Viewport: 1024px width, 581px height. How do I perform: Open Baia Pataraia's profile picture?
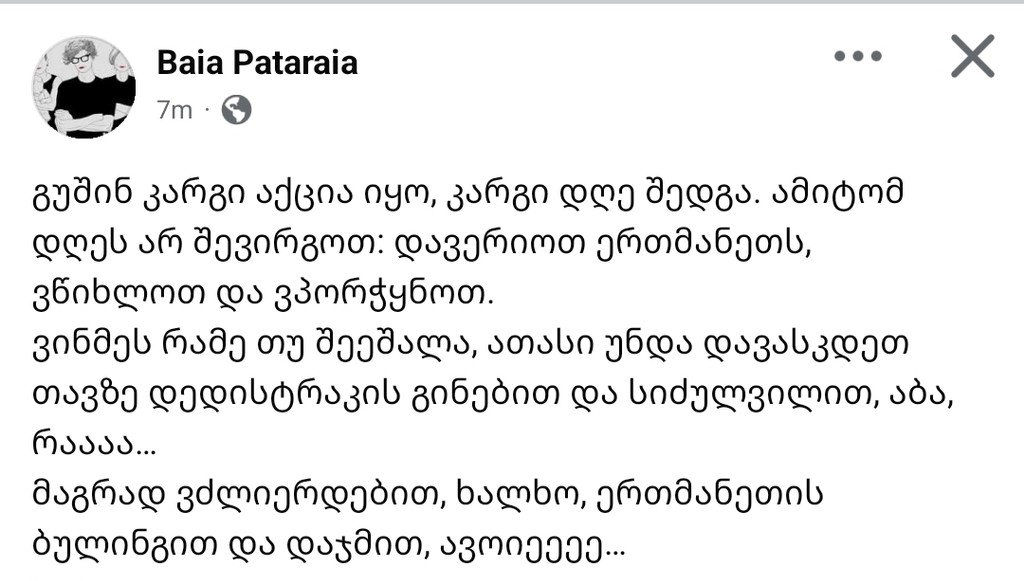tap(84, 86)
